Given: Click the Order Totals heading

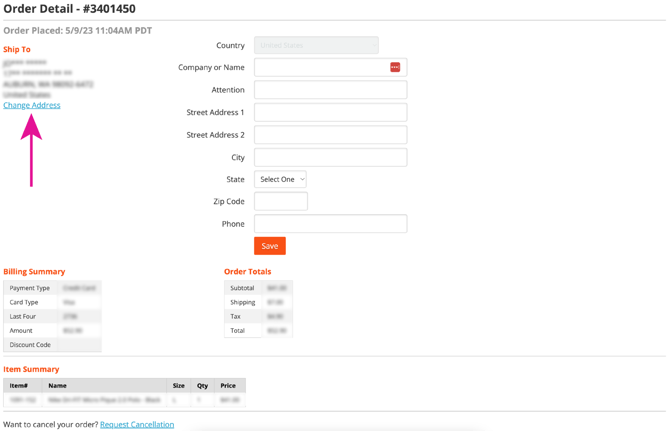Looking at the screenshot, I should click(x=247, y=272).
